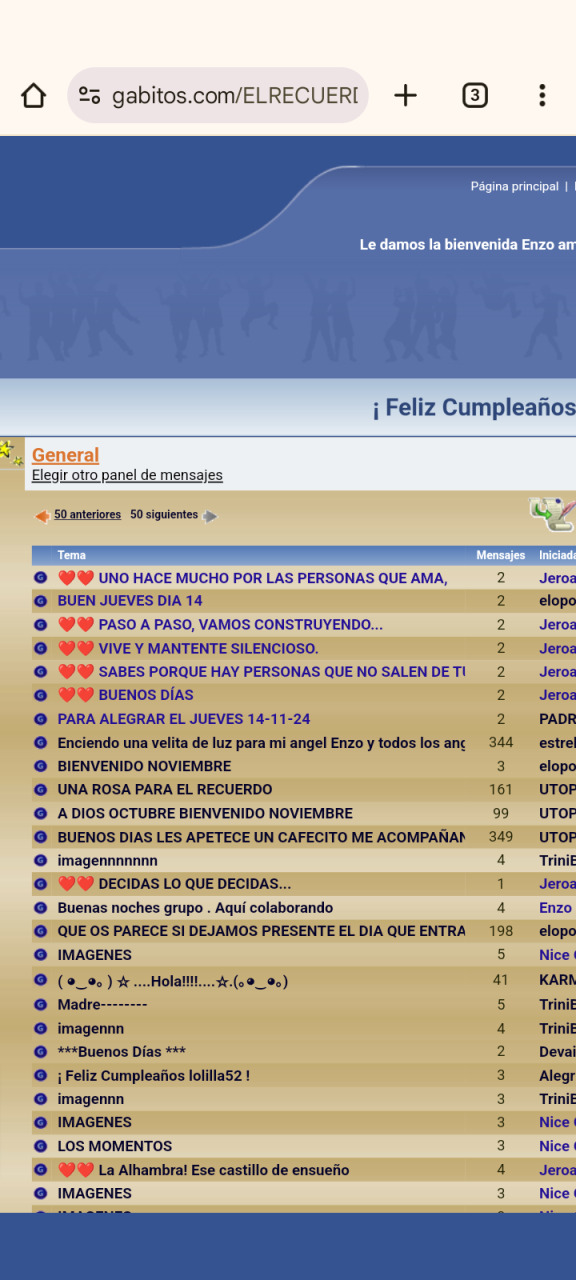576x1280 pixels.
Task: Open topic ***Buenos Días ***
Action: [x=121, y=1052]
